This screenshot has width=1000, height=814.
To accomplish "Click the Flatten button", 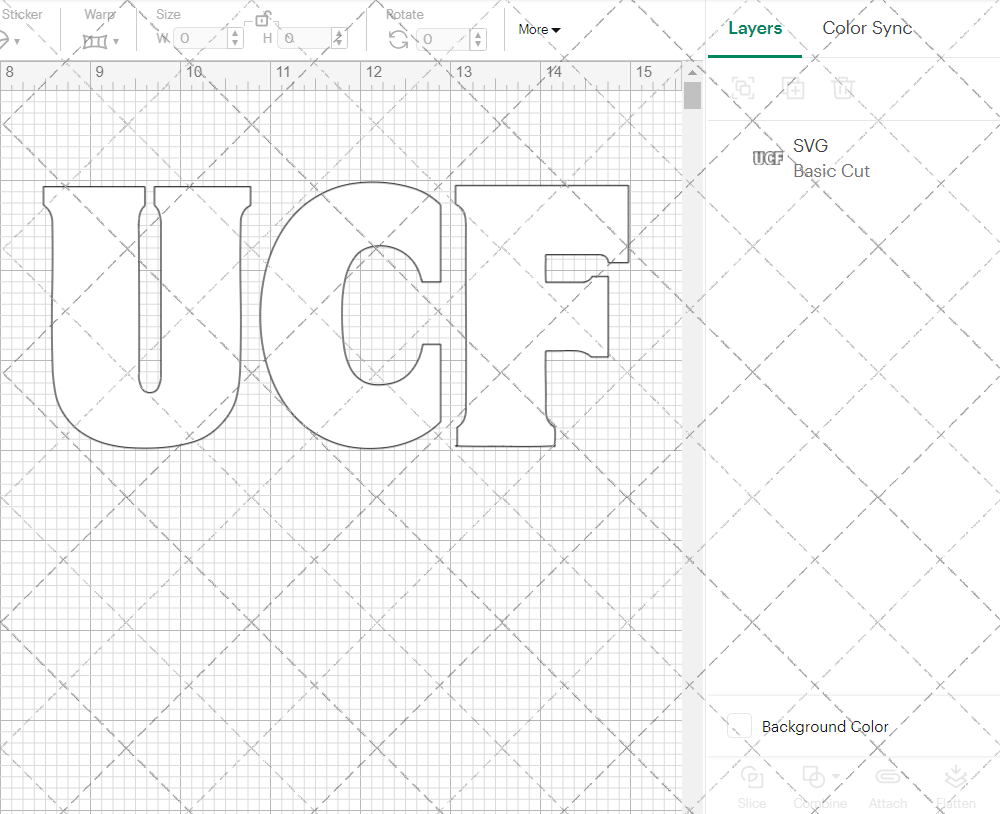I will (x=955, y=788).
